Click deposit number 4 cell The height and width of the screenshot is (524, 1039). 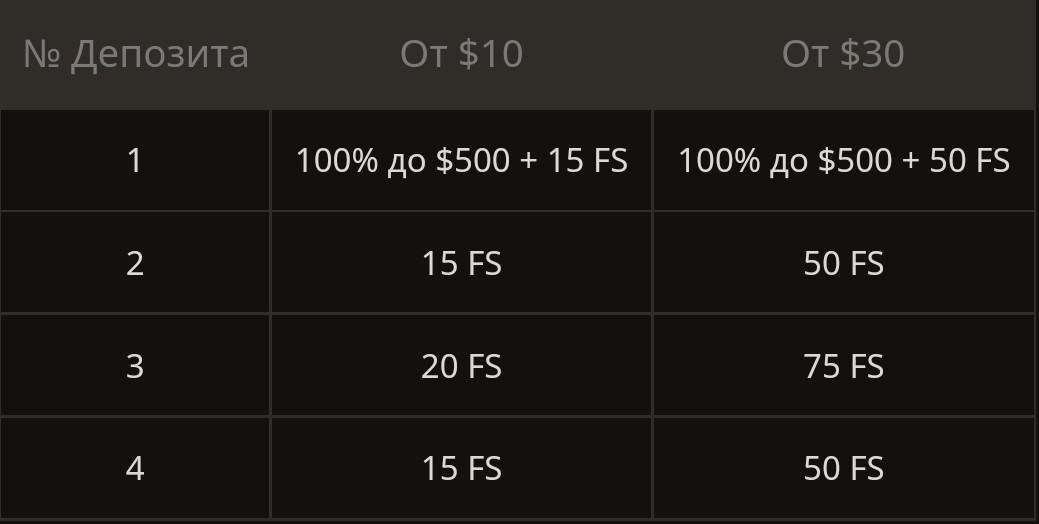tap(135, 469)
